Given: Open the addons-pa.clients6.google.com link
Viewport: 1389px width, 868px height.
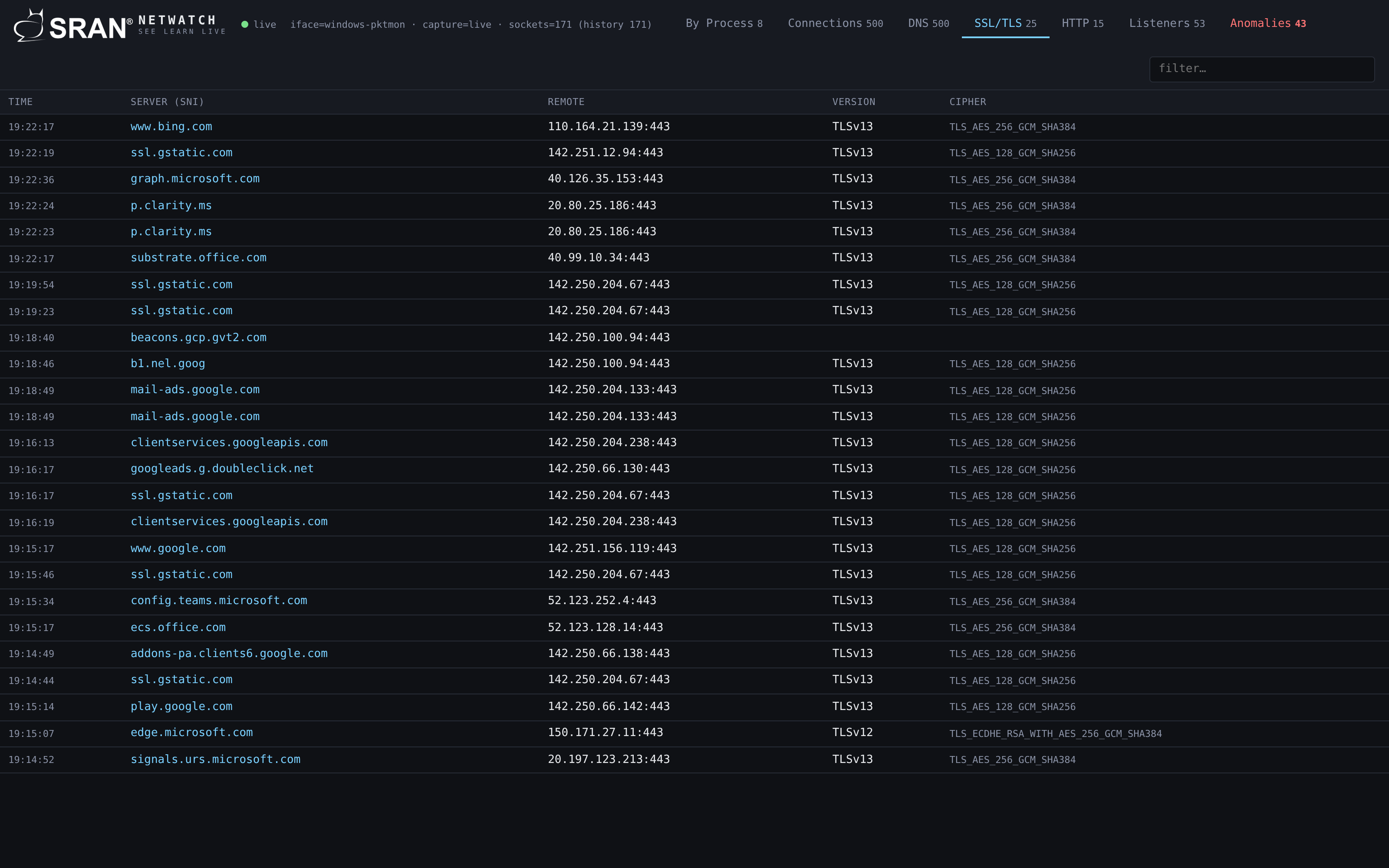Looking at the screenshot, I should [x=229, y=654].
